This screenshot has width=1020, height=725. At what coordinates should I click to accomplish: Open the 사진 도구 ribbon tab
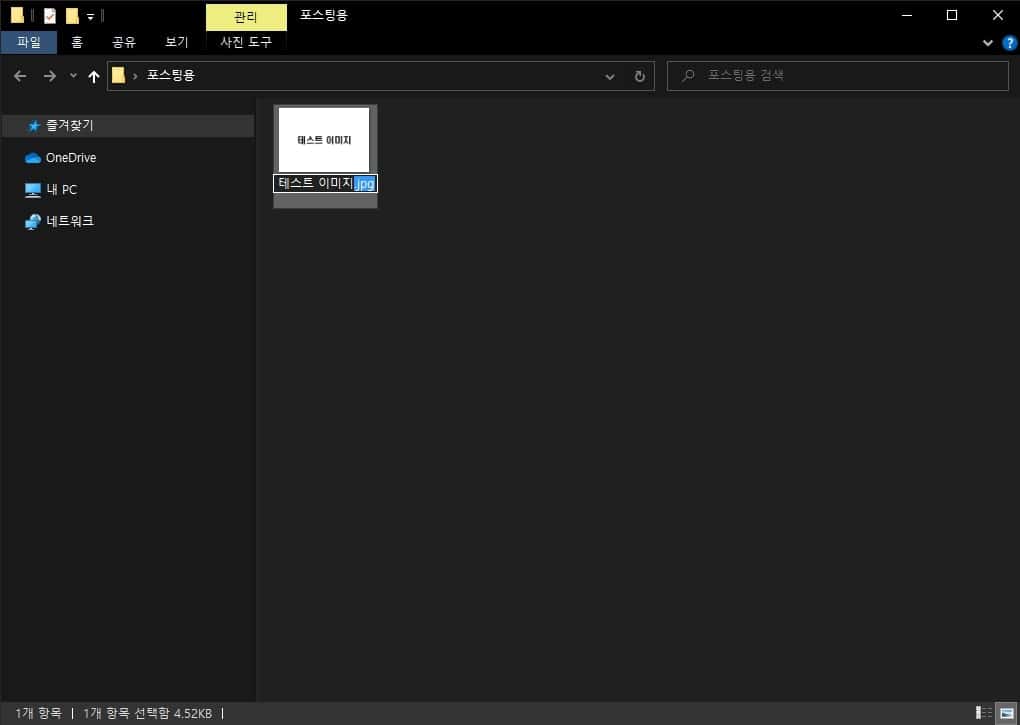point(246,42)
